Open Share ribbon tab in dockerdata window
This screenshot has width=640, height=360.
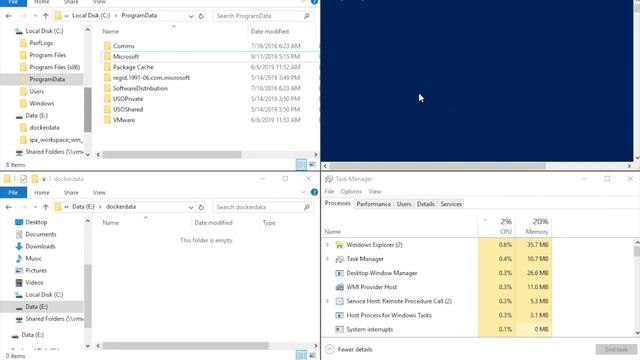click(x=71, y=193)
